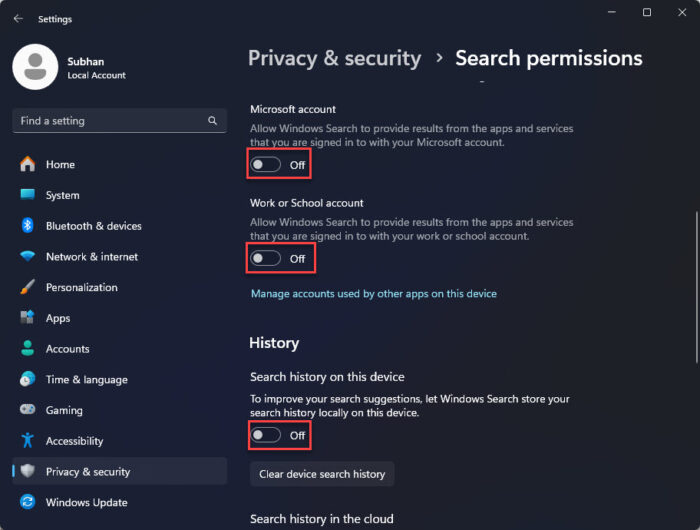Open Manage accounts used by other apps link
700x530 pixels.
(x=374, y=294)
